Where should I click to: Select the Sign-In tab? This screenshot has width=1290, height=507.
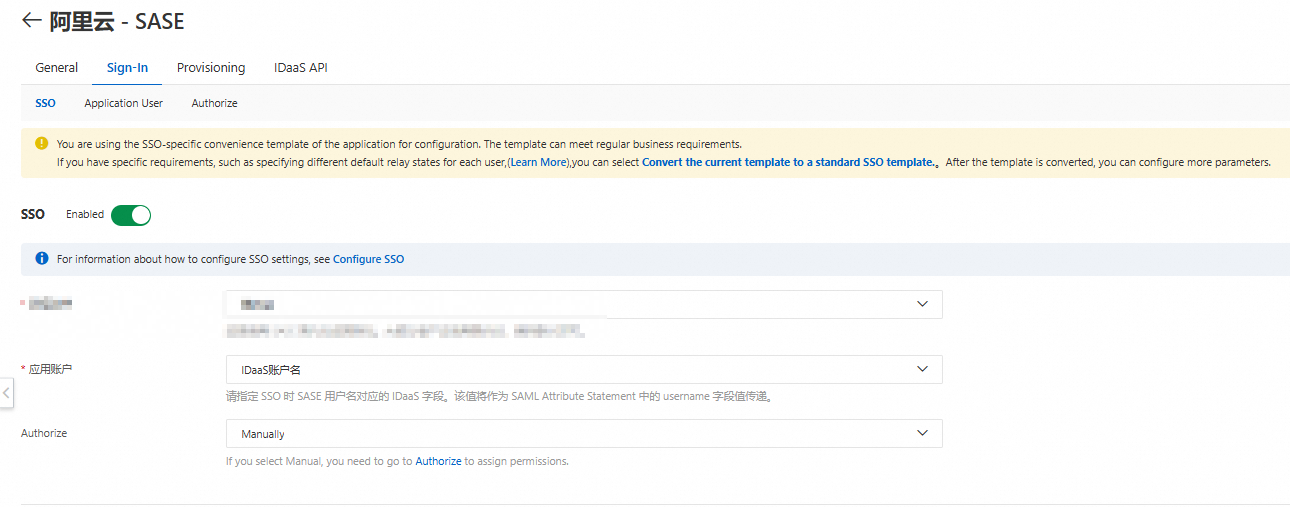tap(127, 68)
